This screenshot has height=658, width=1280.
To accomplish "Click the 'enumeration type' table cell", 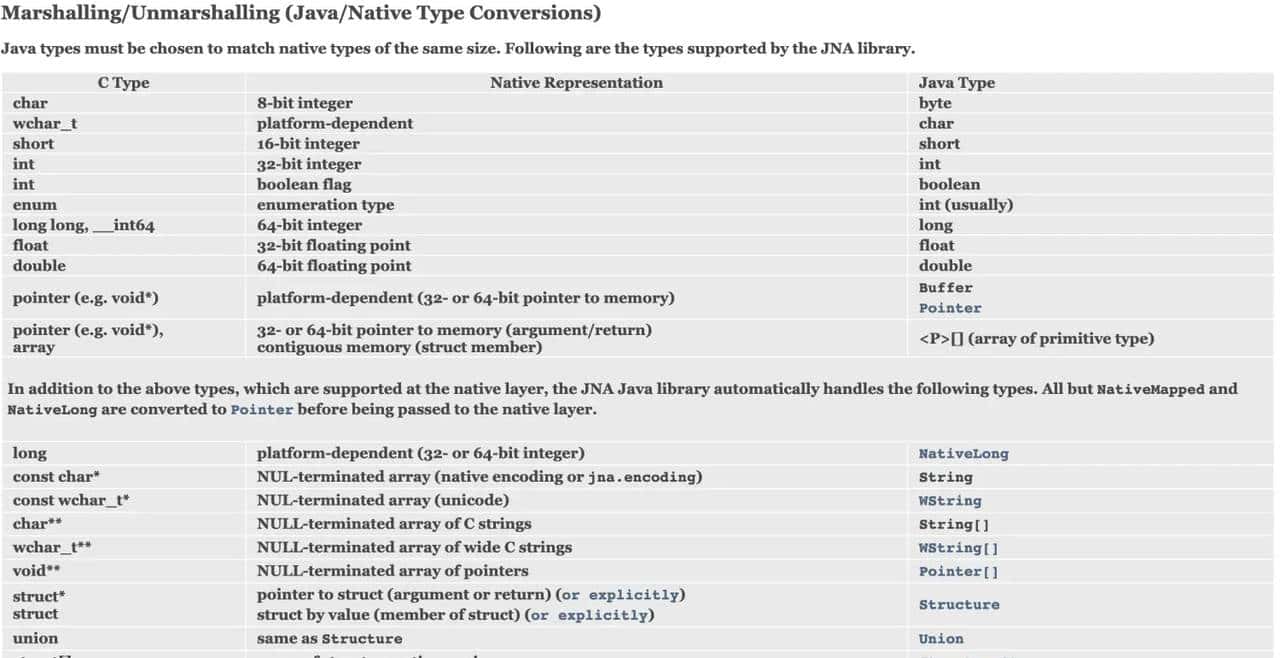I will coord(325,205).
